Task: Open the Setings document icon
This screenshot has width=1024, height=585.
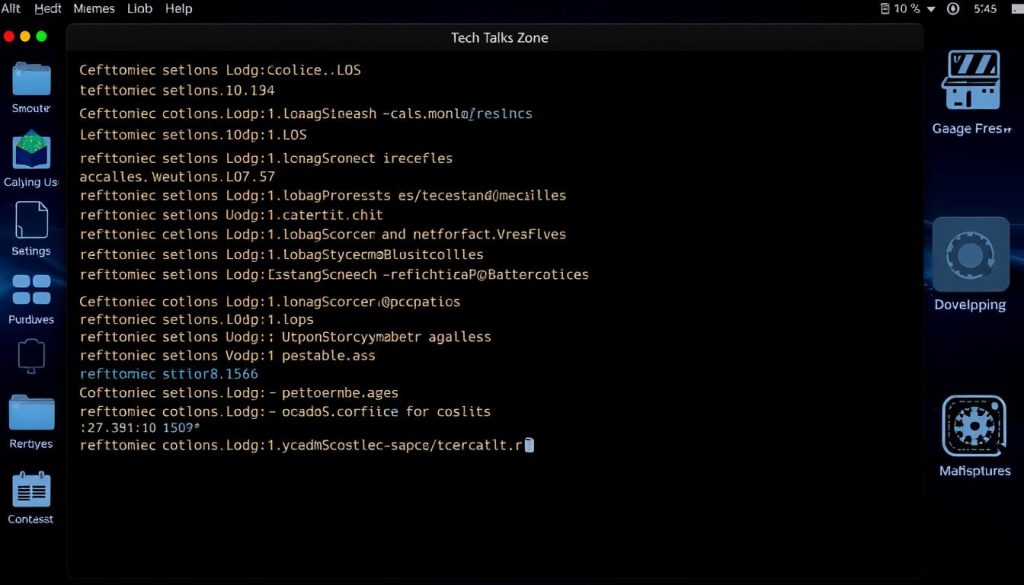Action: (31, 221)
